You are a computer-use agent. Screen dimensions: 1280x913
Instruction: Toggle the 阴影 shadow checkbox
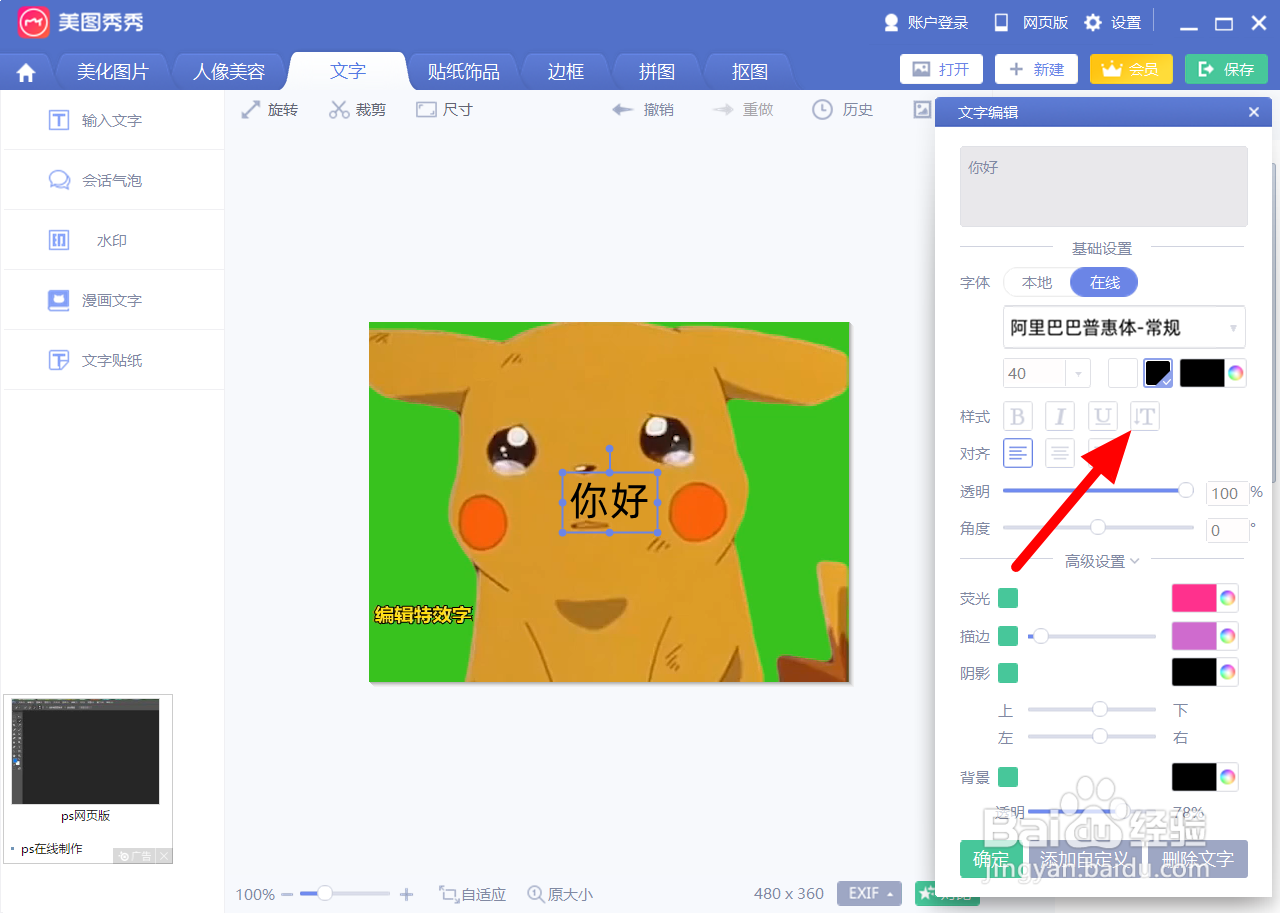coord(1008,673)
